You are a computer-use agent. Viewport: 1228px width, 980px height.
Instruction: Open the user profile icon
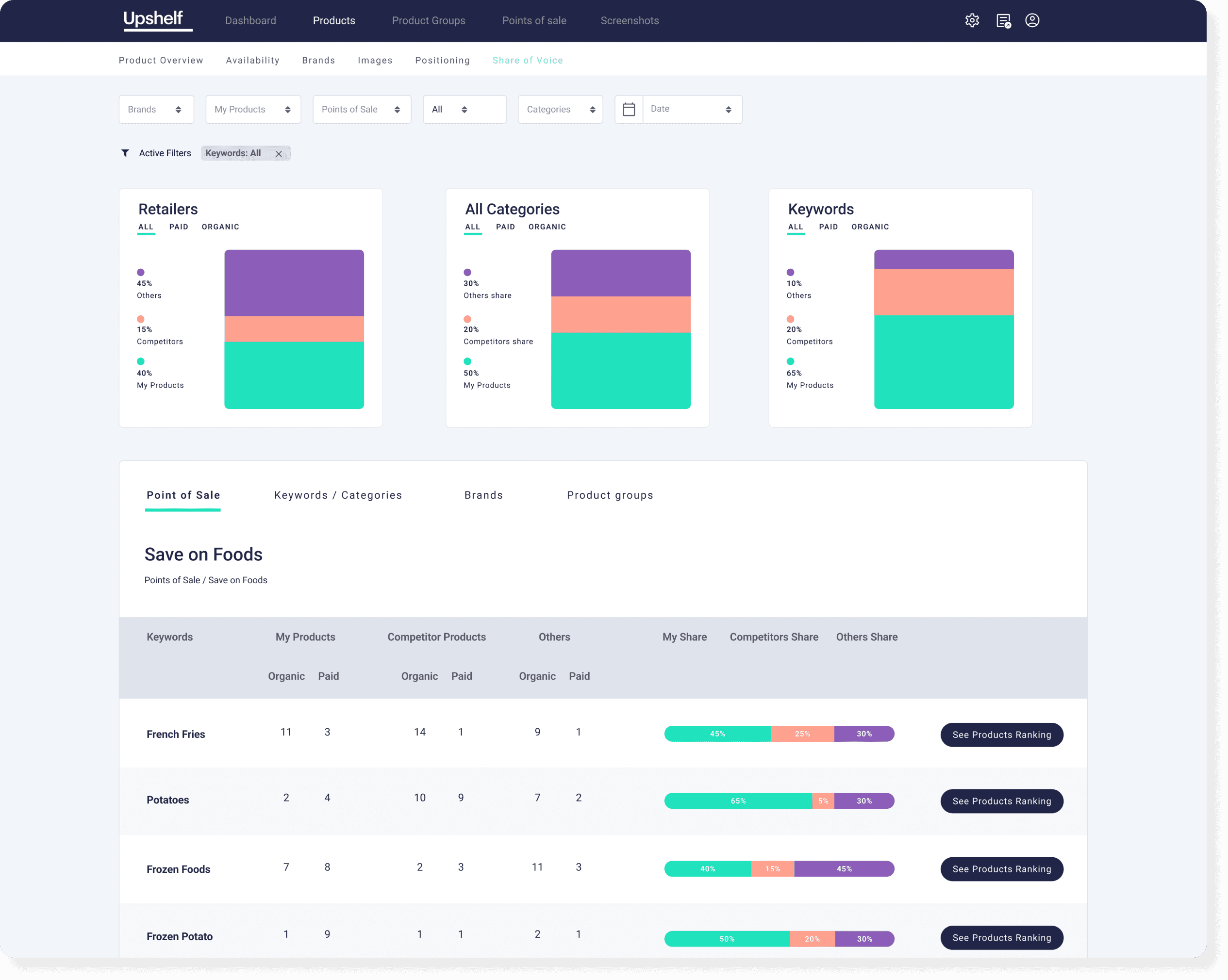[x=1032, y=20]
